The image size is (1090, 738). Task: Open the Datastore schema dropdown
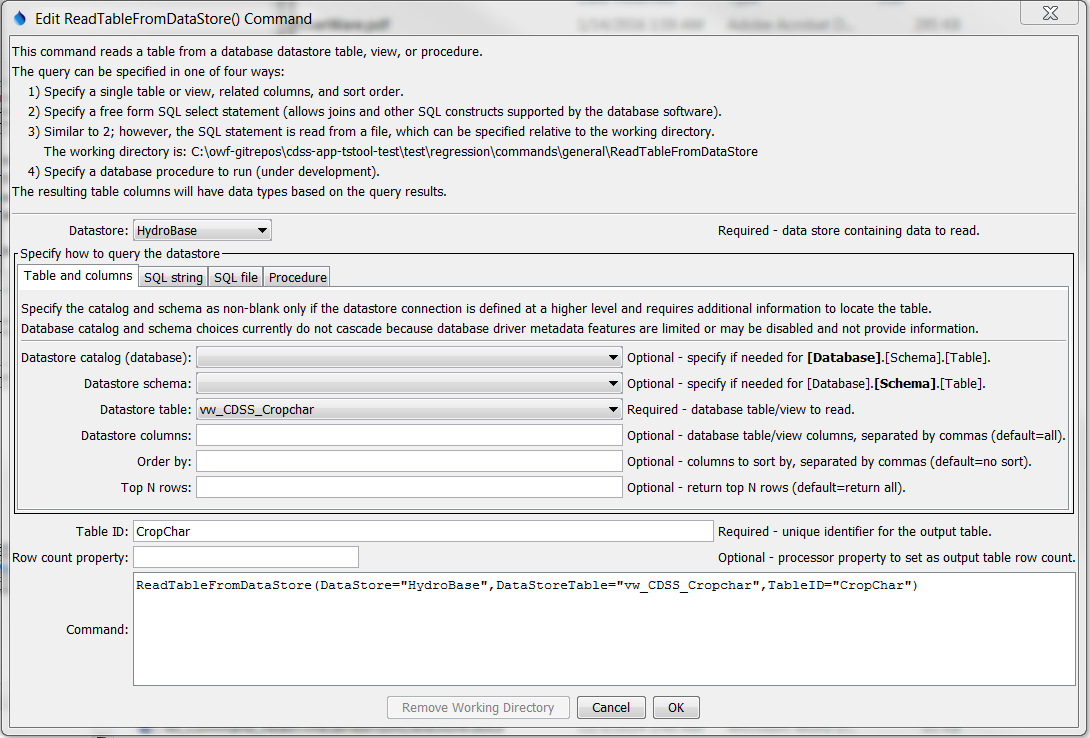pos(611,383)
